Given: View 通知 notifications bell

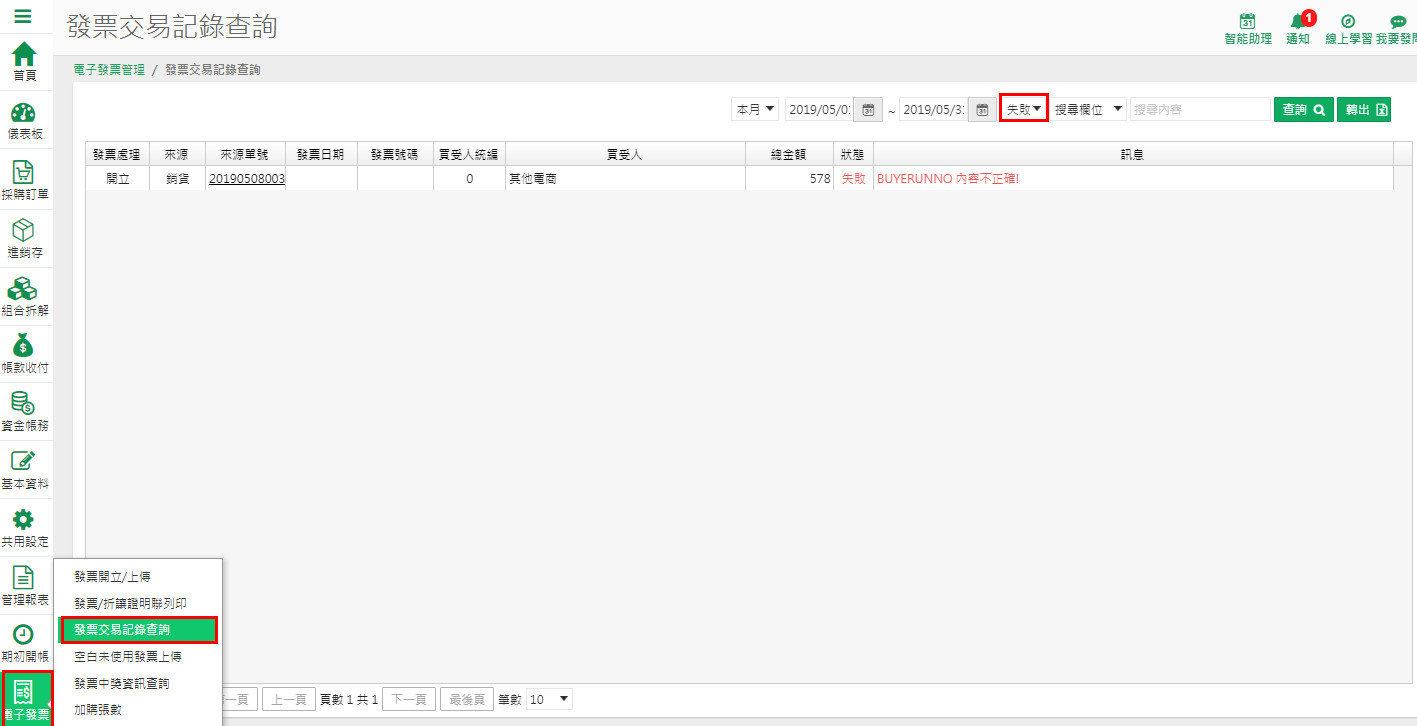Looking at the screenshot, I should (x=1298, y=29).
